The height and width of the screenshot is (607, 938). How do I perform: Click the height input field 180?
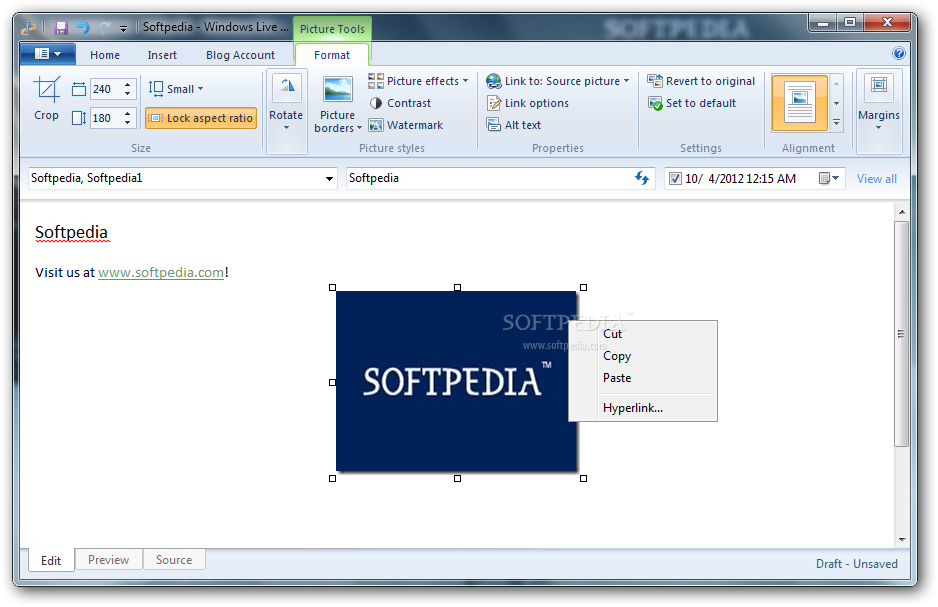[x=106, y=118]
